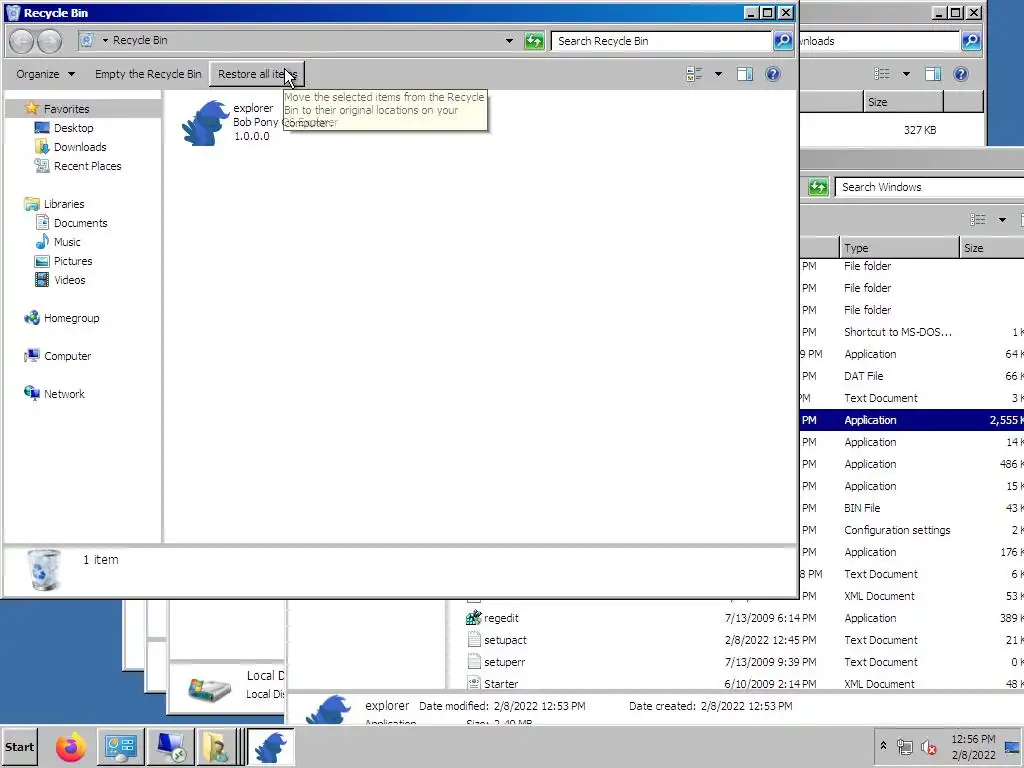Select Favorites in navigation pane
1024x768 pixels.
pyautogui.click(x=66, y=109)
